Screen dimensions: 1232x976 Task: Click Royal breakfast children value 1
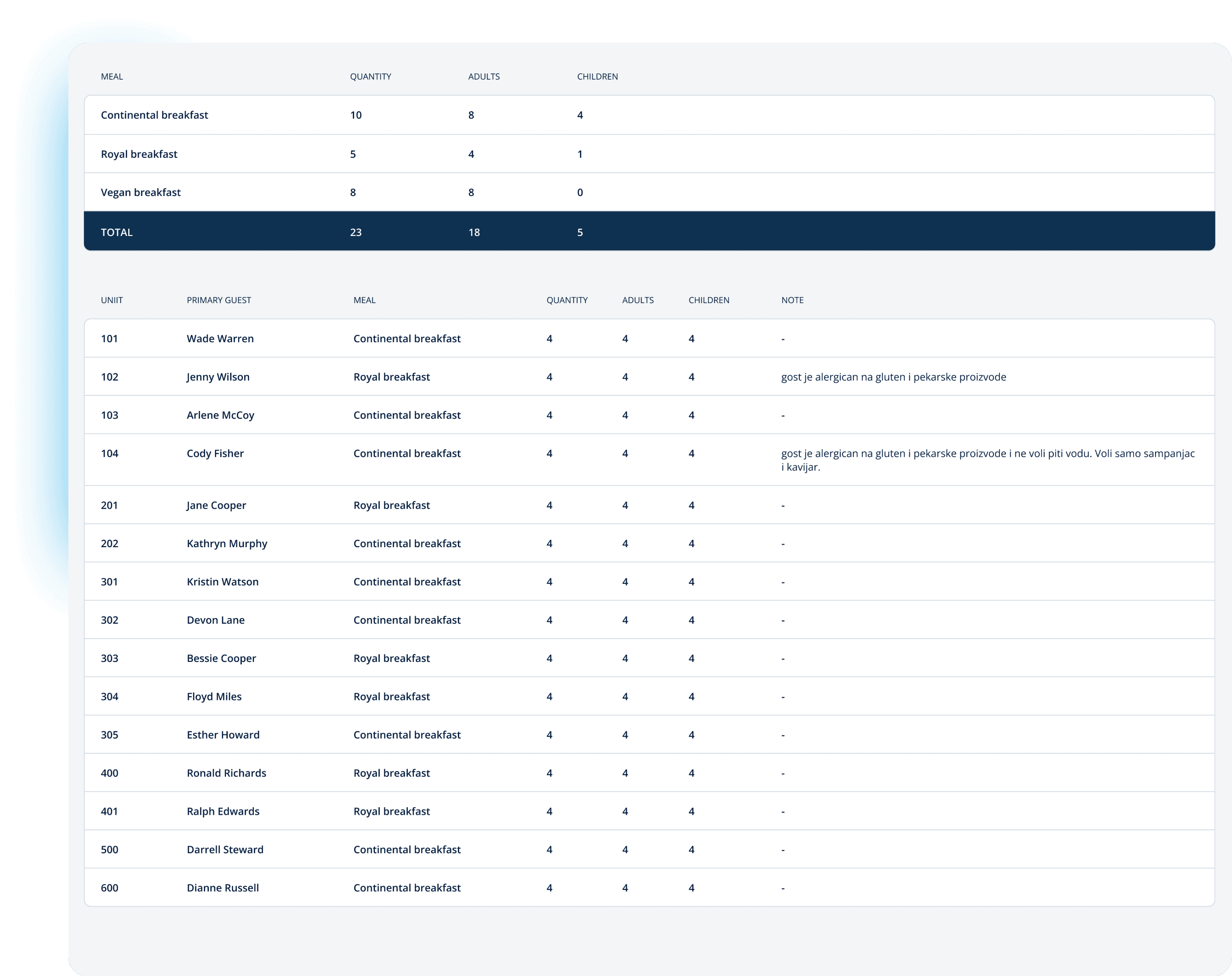(580, 154)
